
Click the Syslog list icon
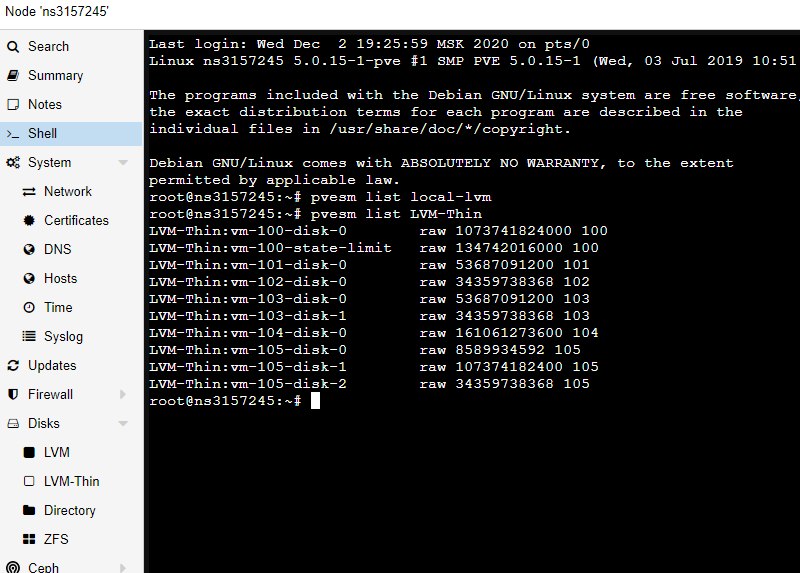(29, 336)
